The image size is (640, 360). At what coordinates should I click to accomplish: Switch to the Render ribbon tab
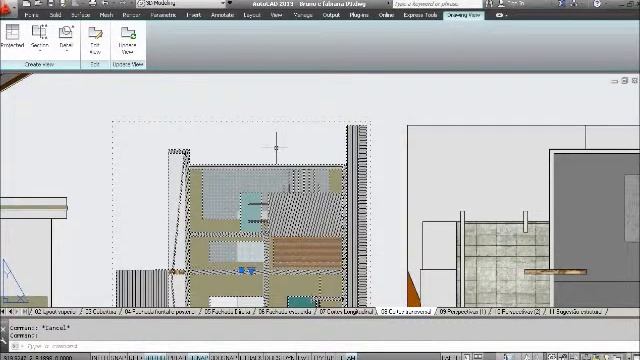[x=131, y=15]
